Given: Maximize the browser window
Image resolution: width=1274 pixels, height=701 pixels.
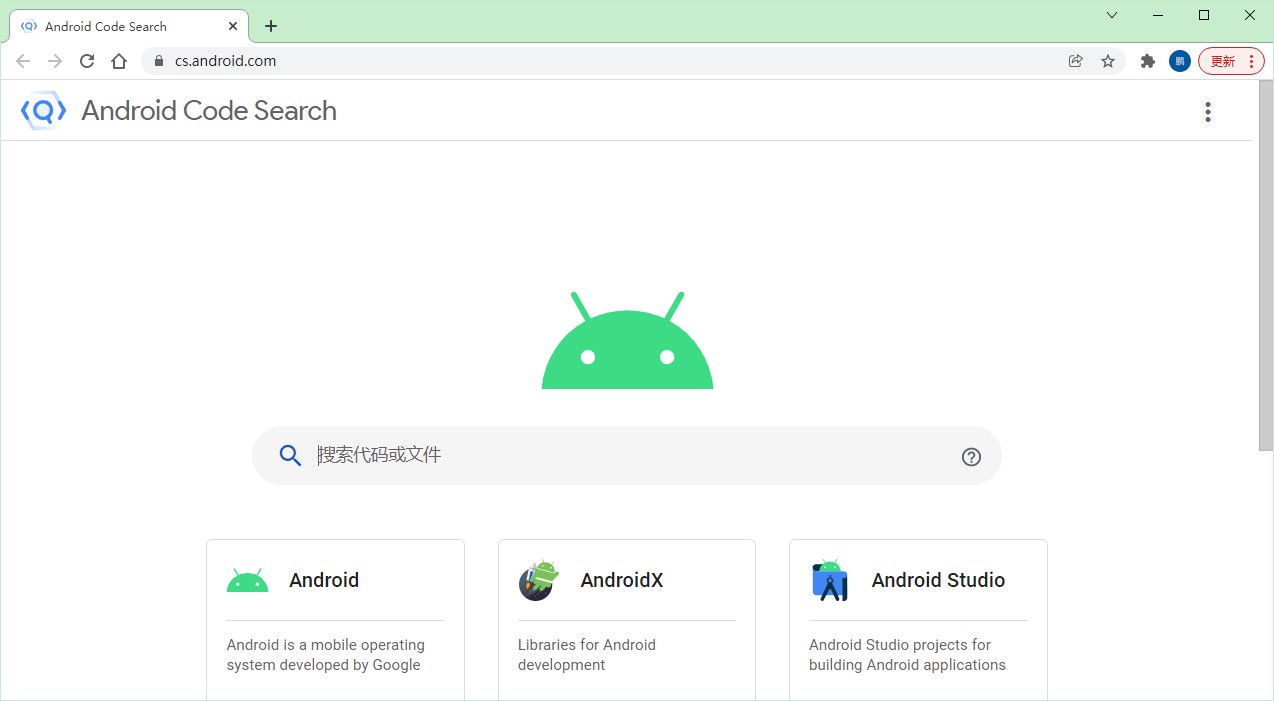Looking at the screenshot, I should coord(1204,15).
